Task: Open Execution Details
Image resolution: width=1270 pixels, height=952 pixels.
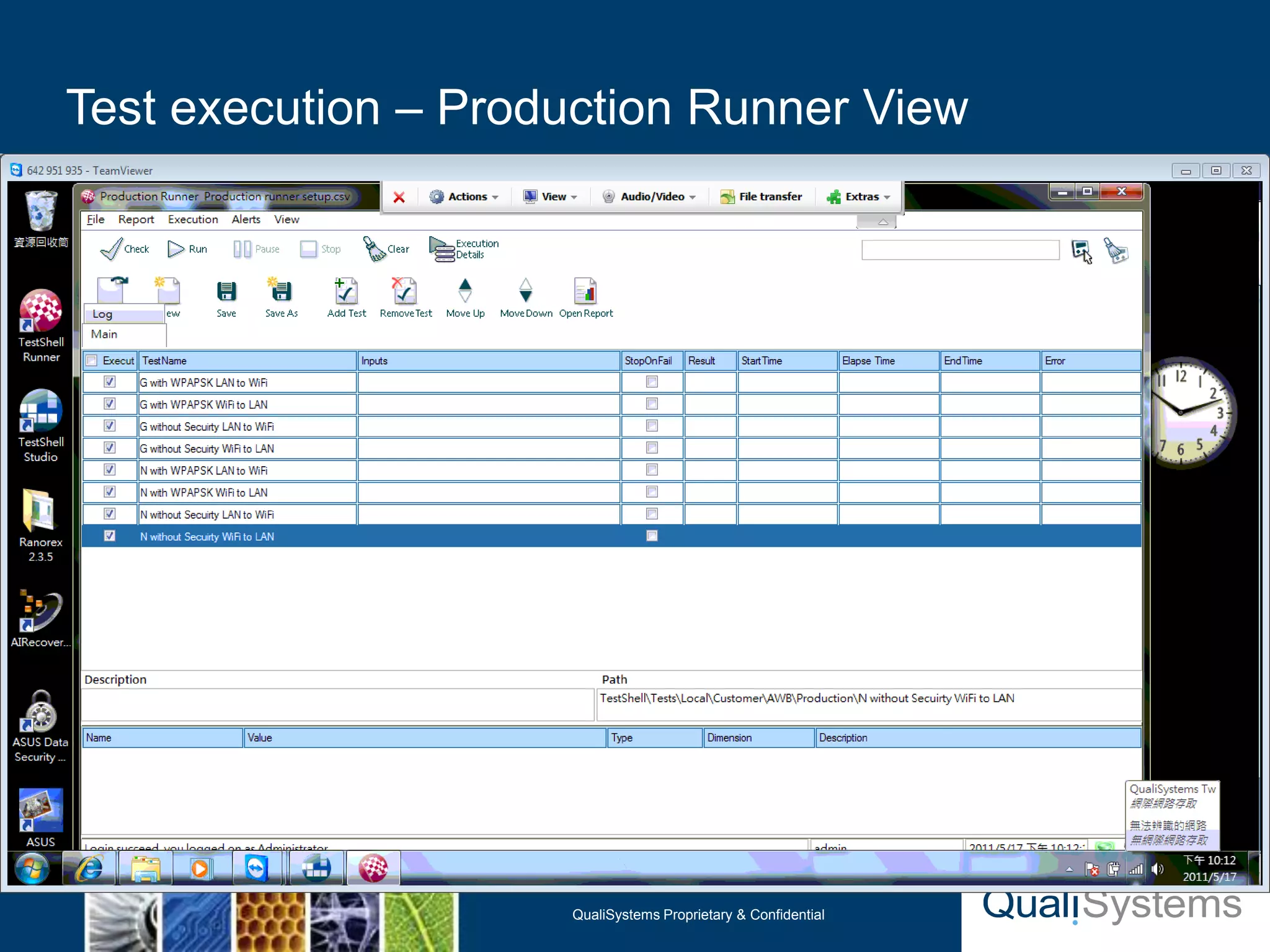Action: (x=464, y=249)
